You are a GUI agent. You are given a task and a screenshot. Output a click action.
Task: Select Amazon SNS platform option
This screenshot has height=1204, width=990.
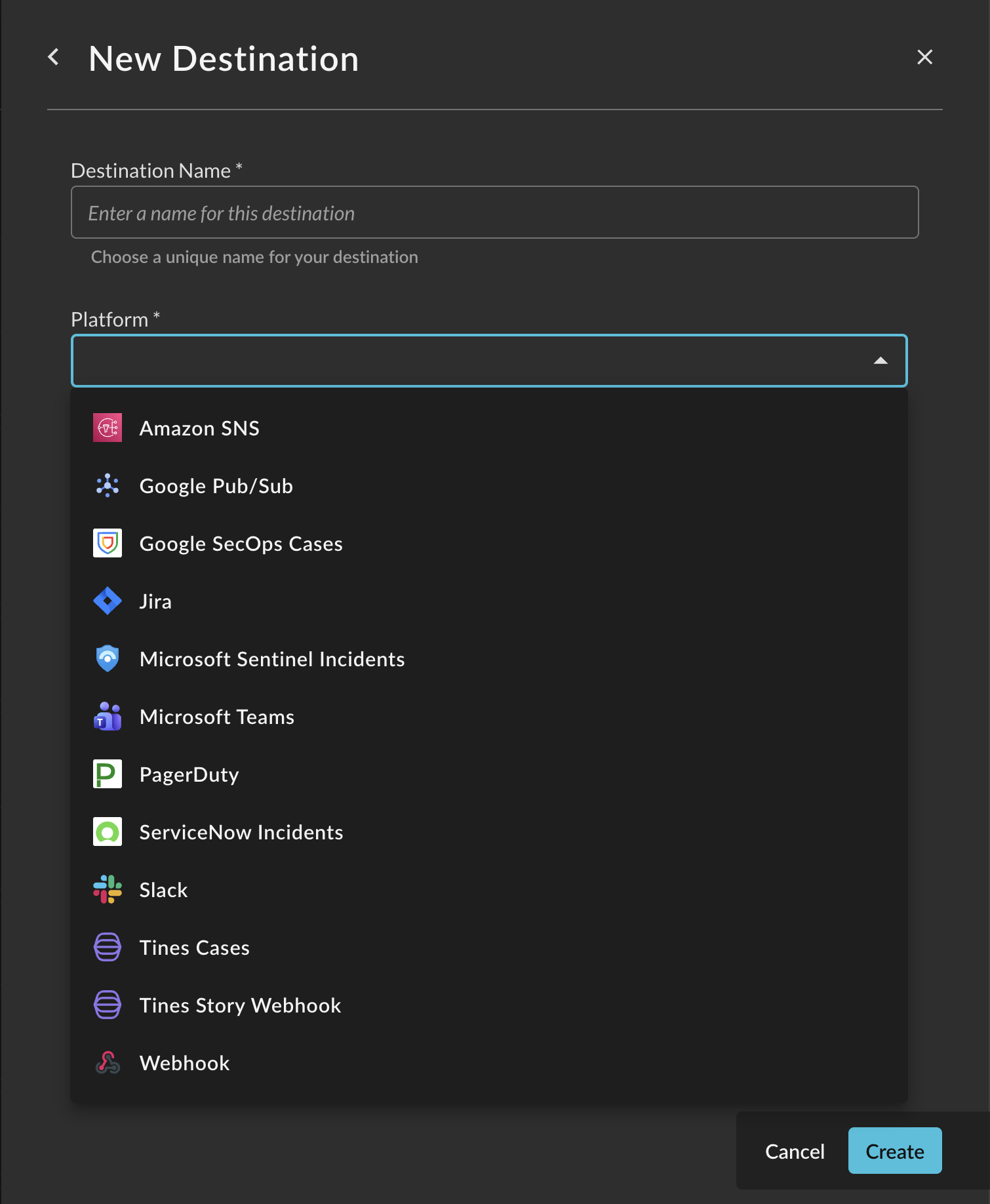[x=489, y=428]
